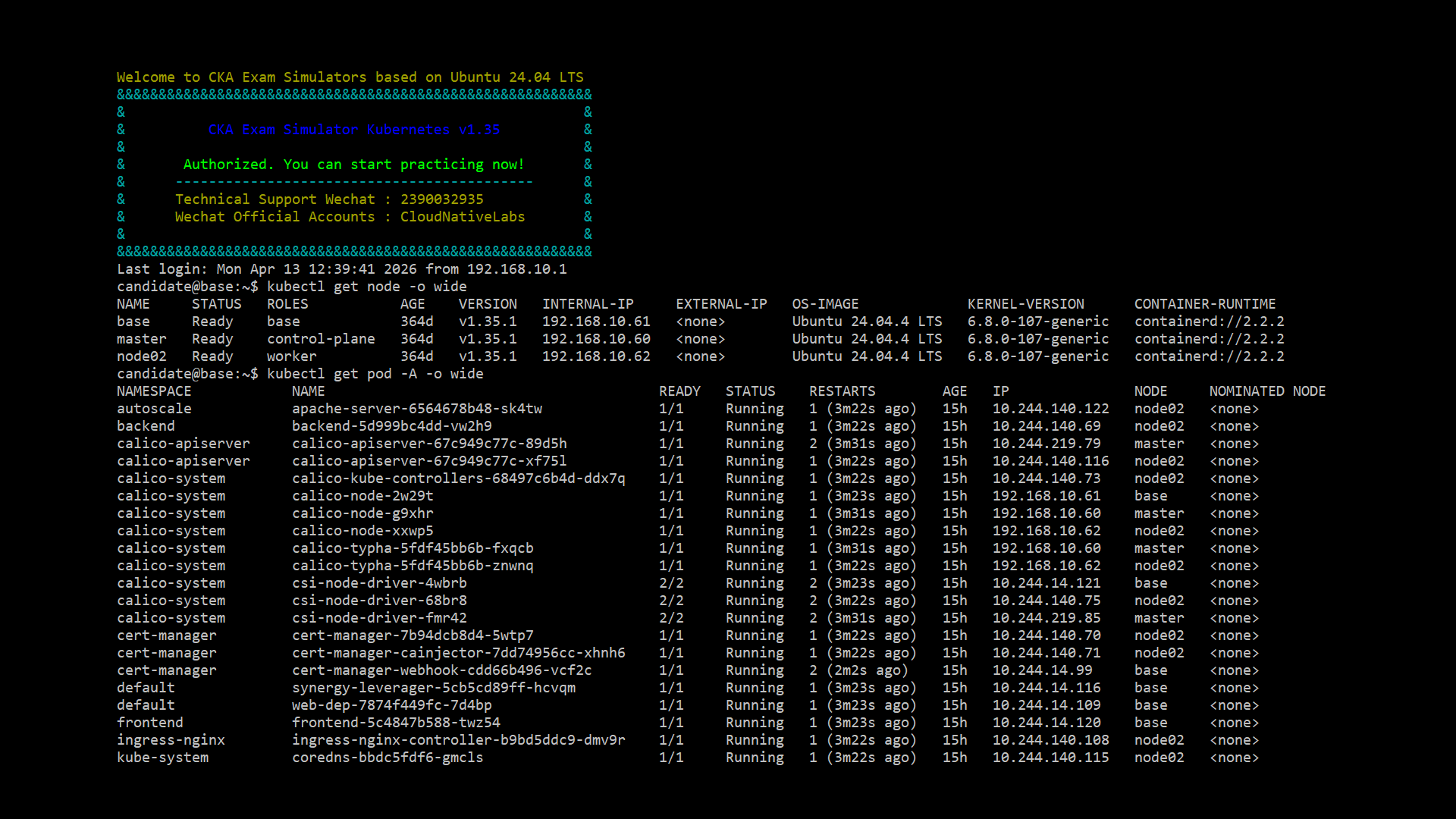Click the synergy-leverager-5cb5cd89ff-hcvqm pod name
1456x819 pixels.
(x=433, y=688)
